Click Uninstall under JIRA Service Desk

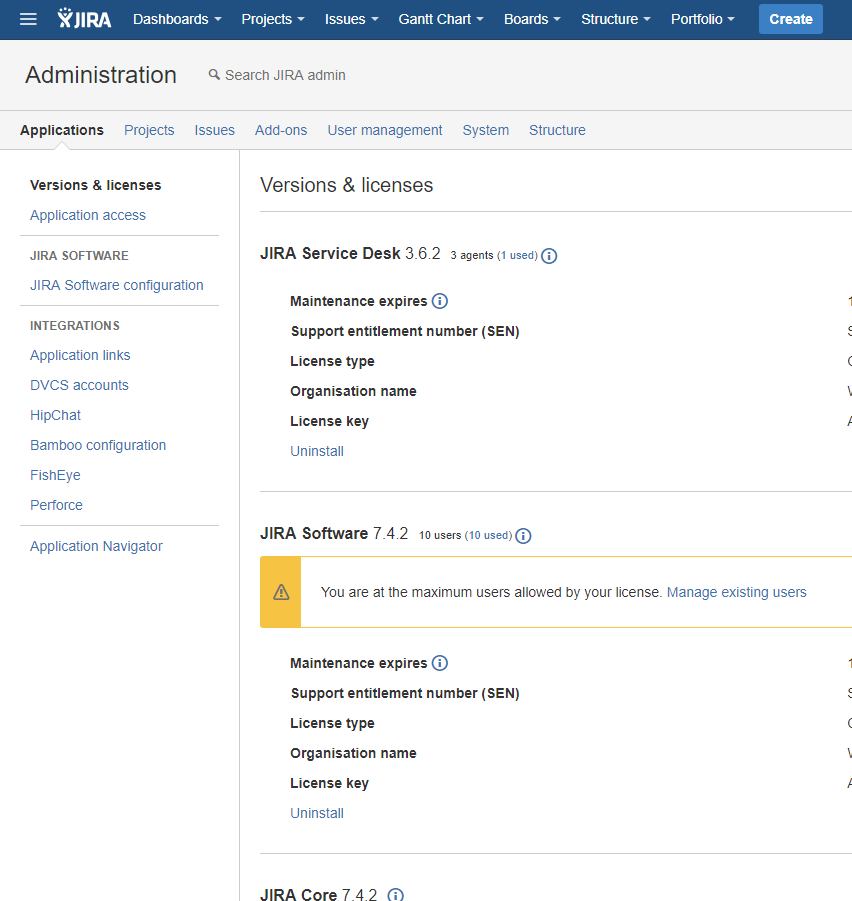click(317, 451)
